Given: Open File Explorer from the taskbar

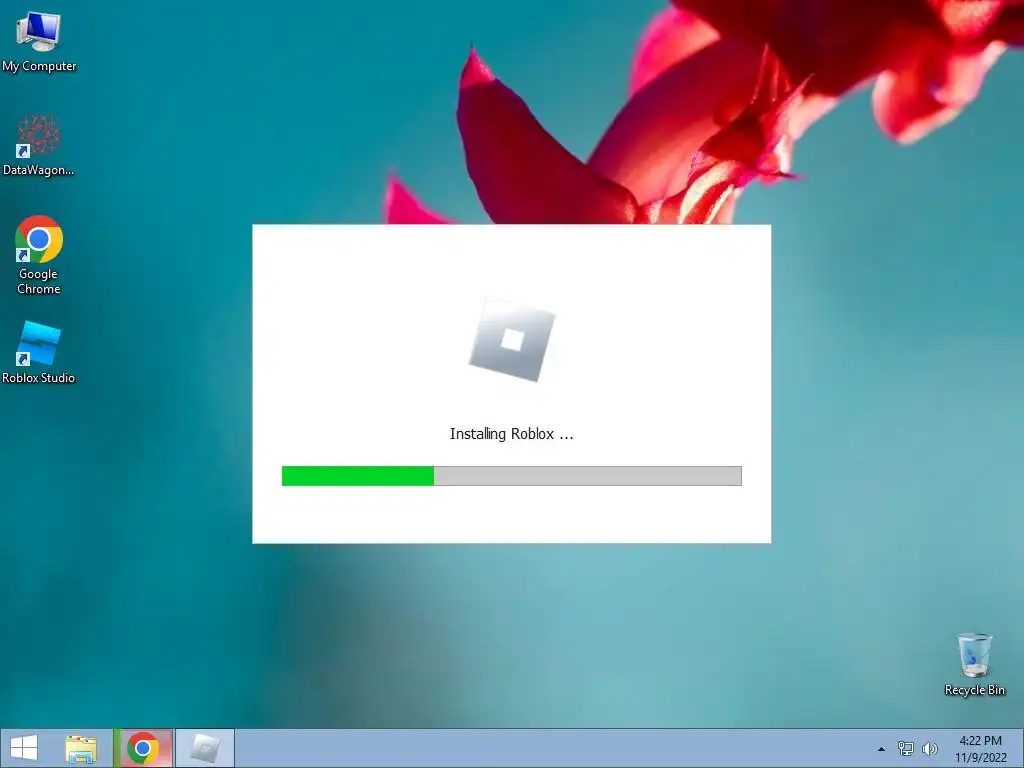Looking at the screenshot, I should pos(81,748).
